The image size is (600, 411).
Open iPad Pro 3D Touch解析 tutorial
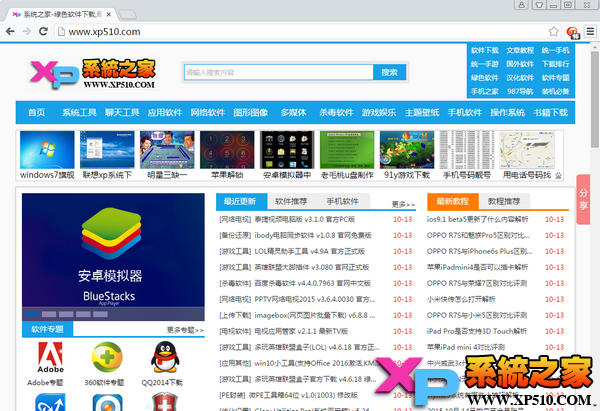pyautogui.click(x=477, y=331)
